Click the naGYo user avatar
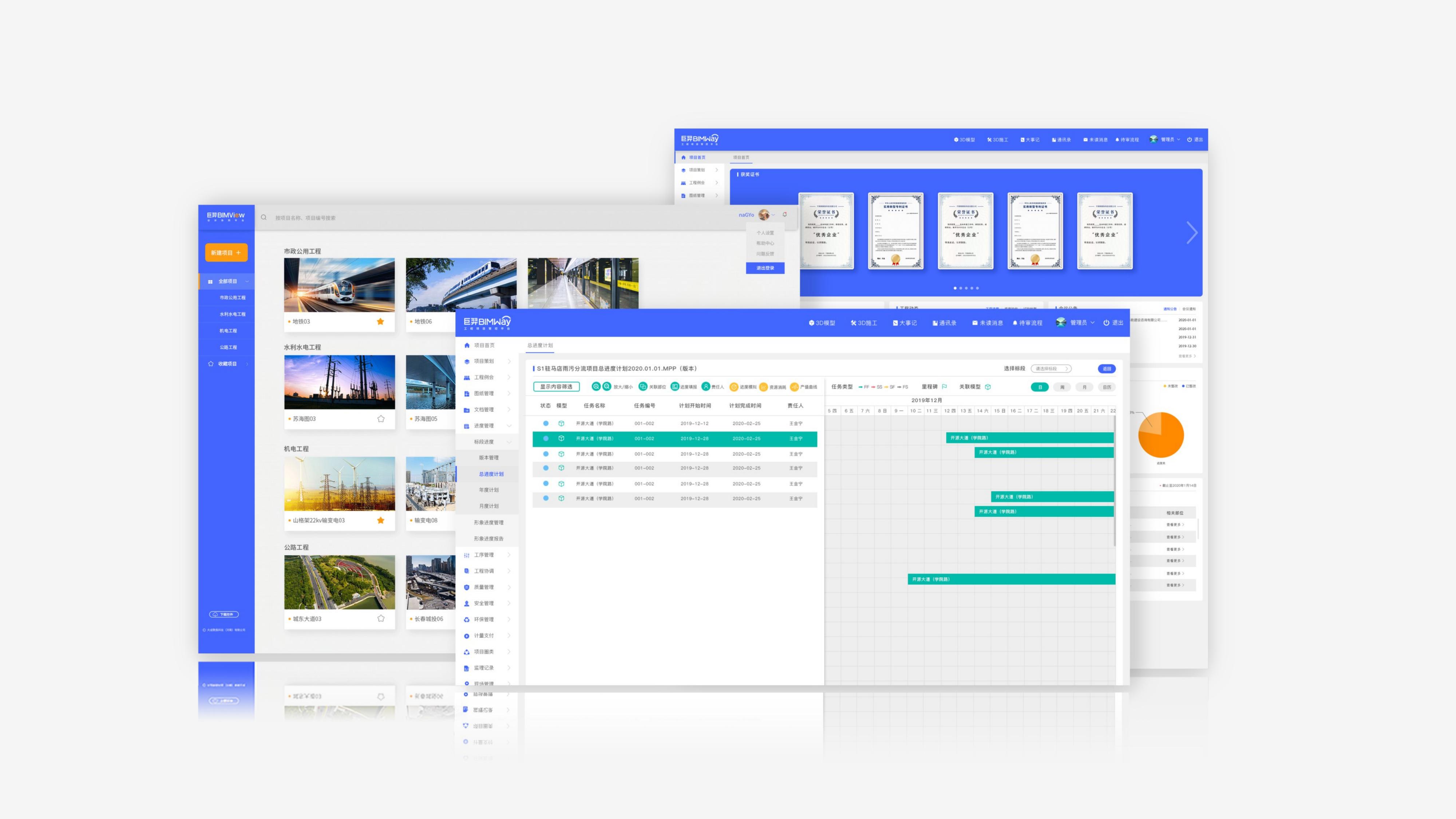The height and width of the screenshot is (819, 1456). [764, 215]
